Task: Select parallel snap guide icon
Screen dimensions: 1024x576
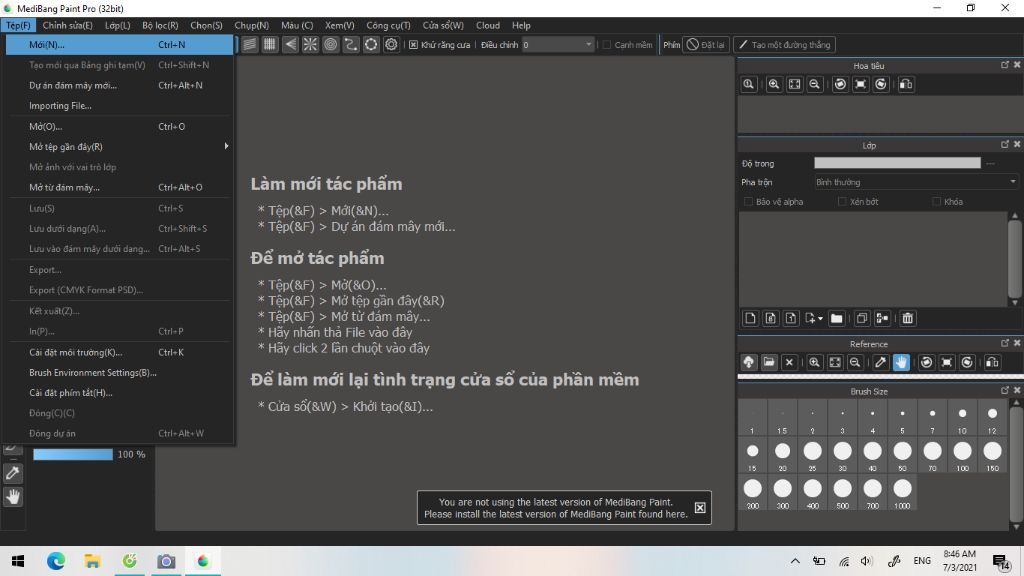Action: click(249, 44)
